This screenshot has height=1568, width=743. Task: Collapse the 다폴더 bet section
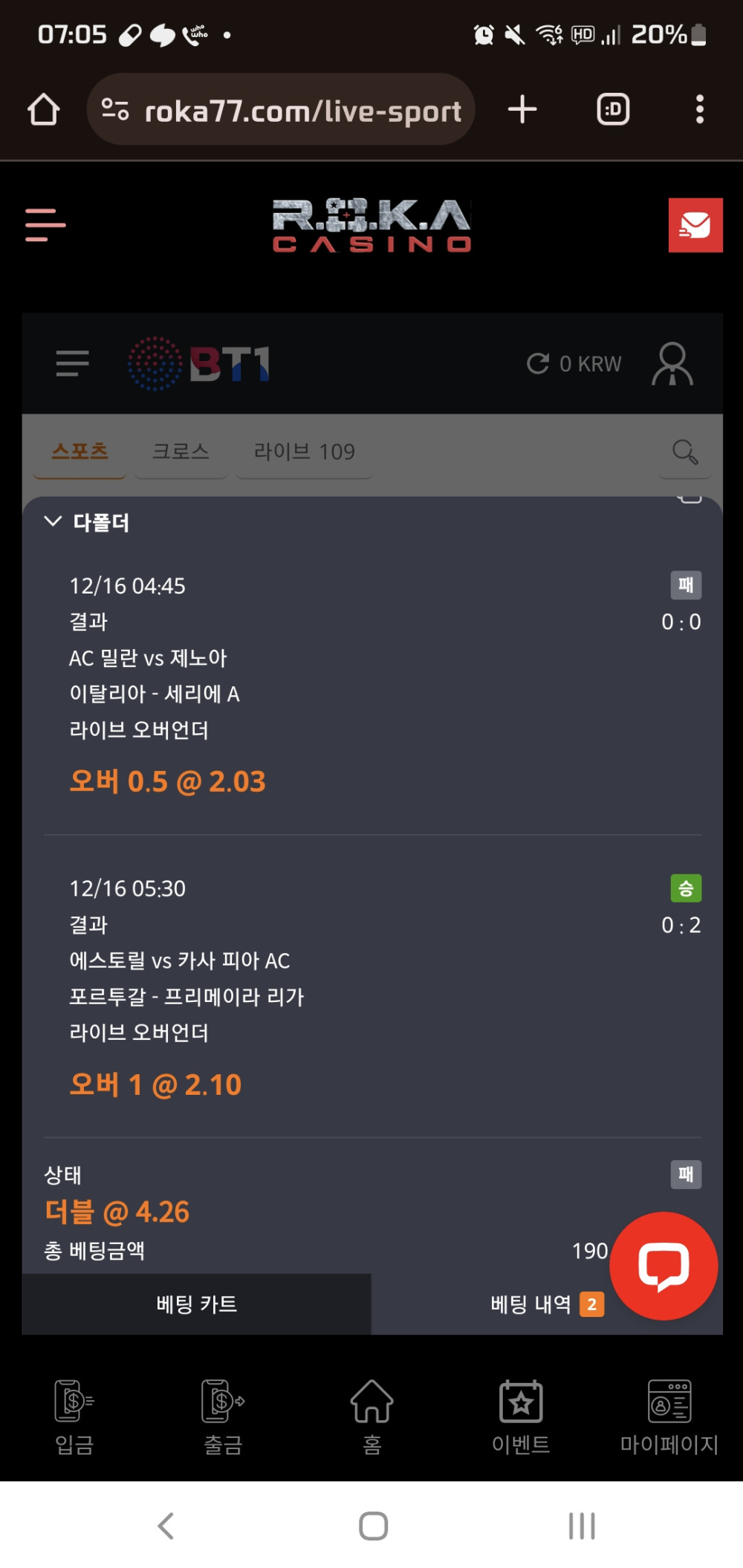(53, 521)
